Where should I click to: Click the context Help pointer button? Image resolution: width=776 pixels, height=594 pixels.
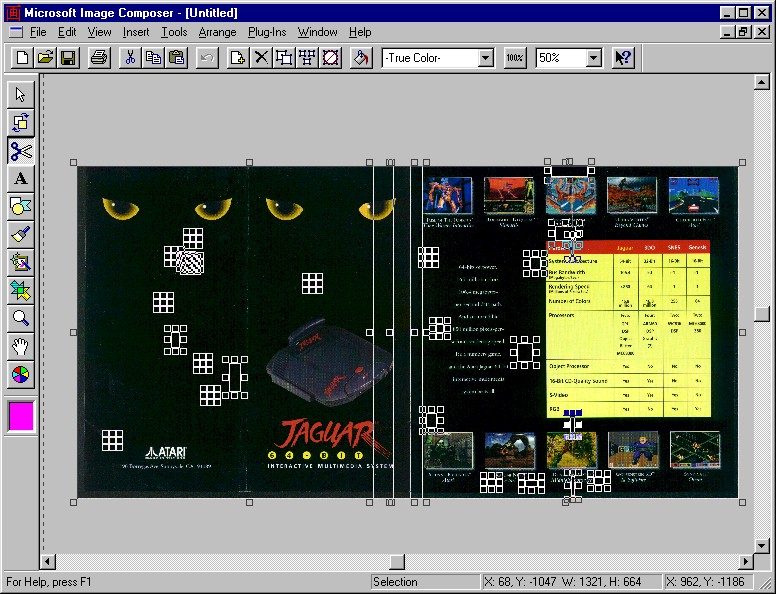click(623, 58)
